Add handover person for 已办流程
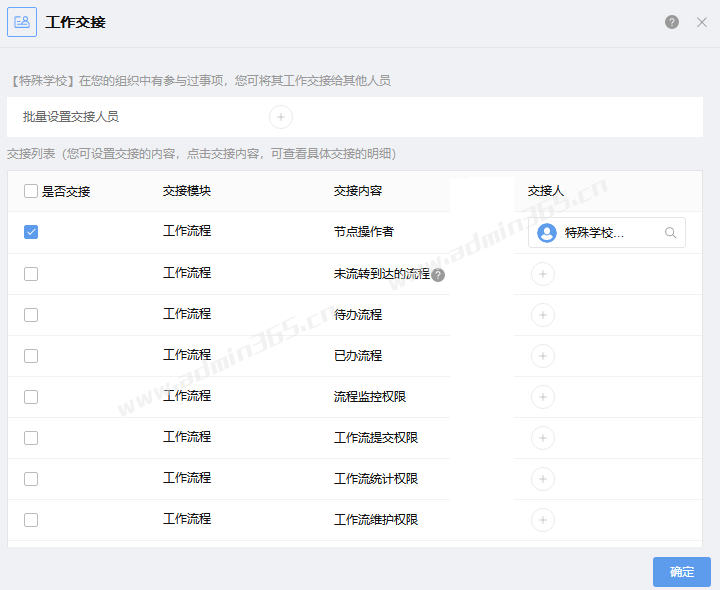Viewport: 720px width, 590px height. pos(543,356)
